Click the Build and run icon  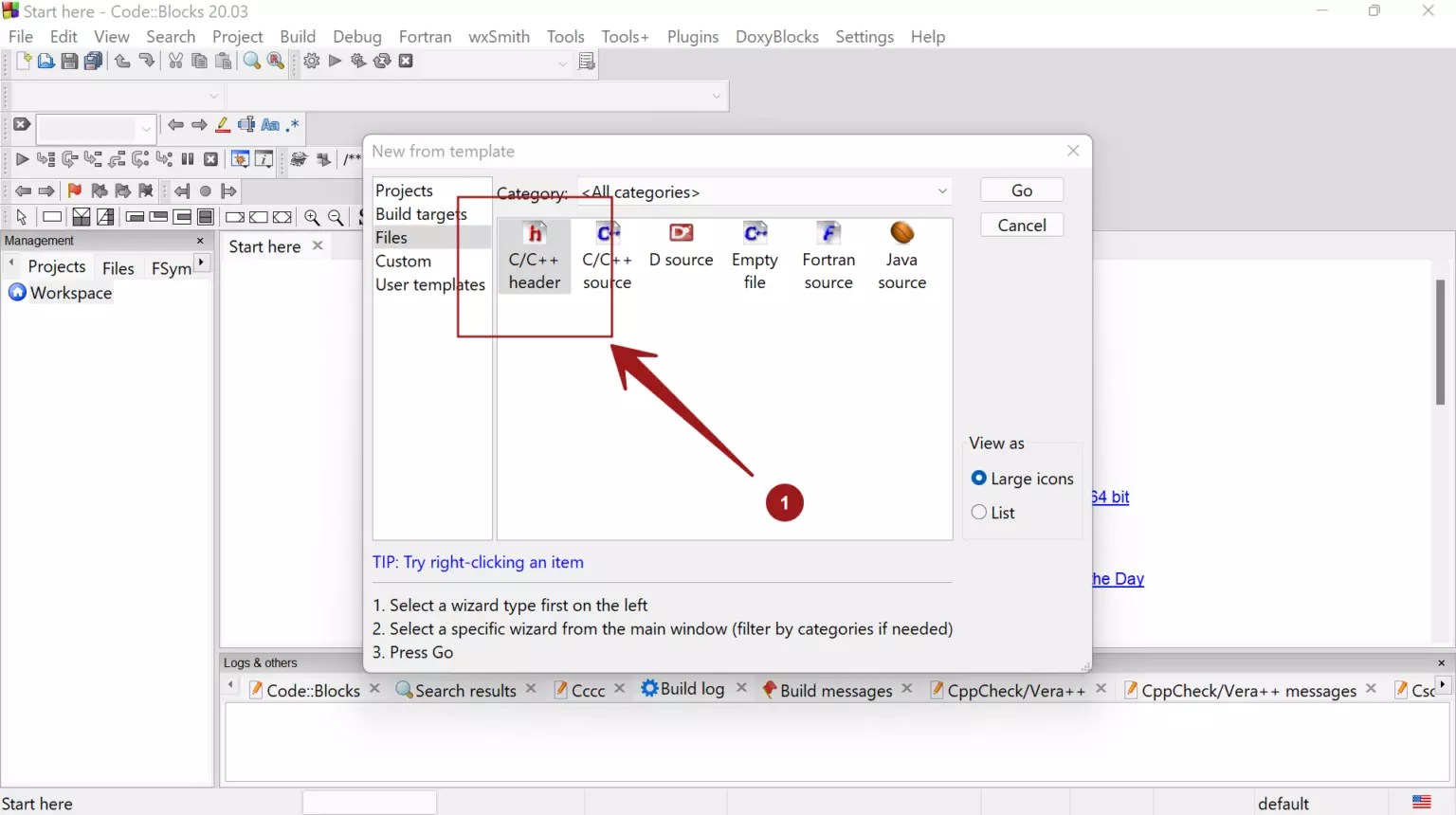coord(358,62)
